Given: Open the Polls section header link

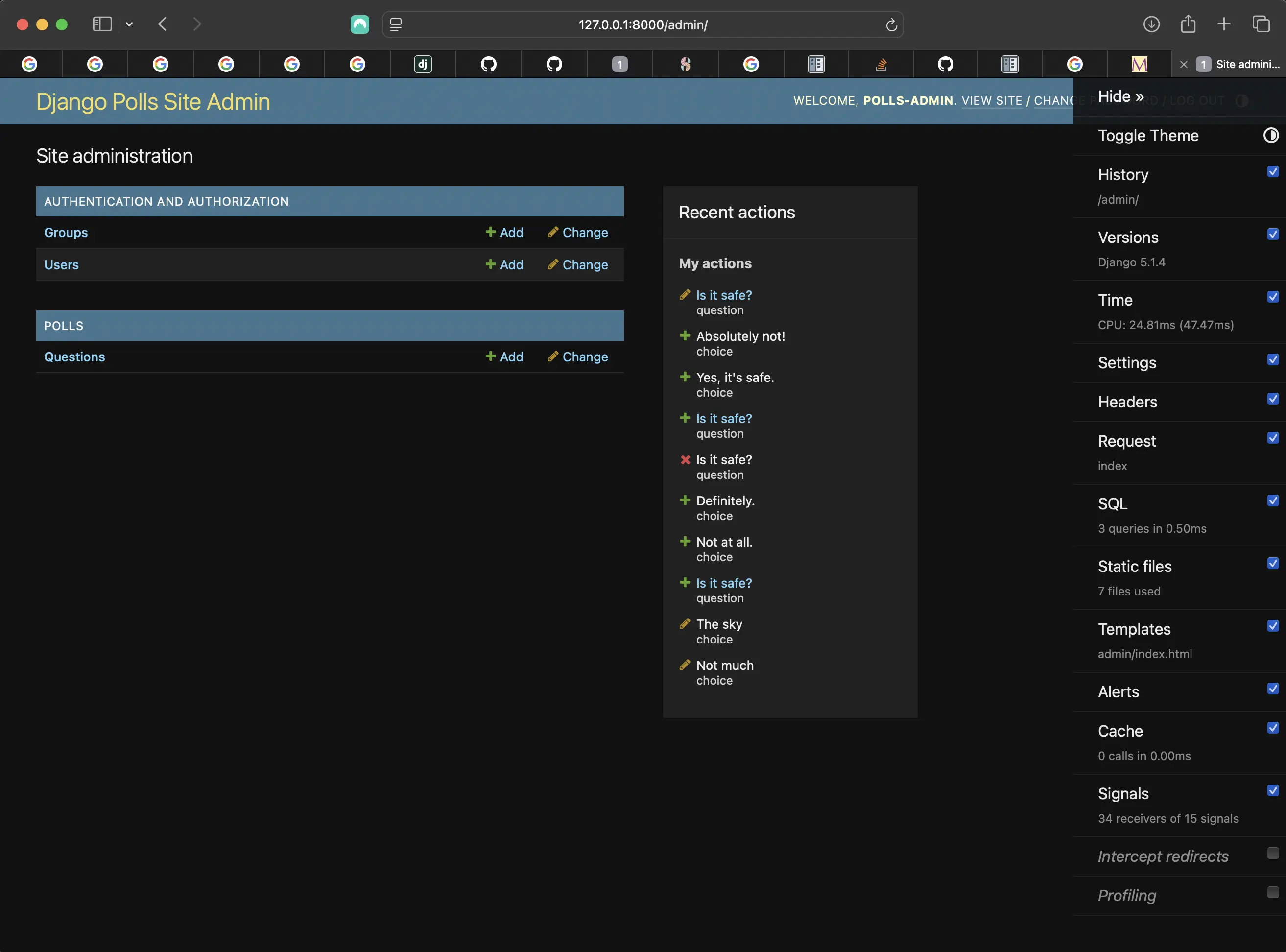Looking at the screenshot, I should click(64, 326).
